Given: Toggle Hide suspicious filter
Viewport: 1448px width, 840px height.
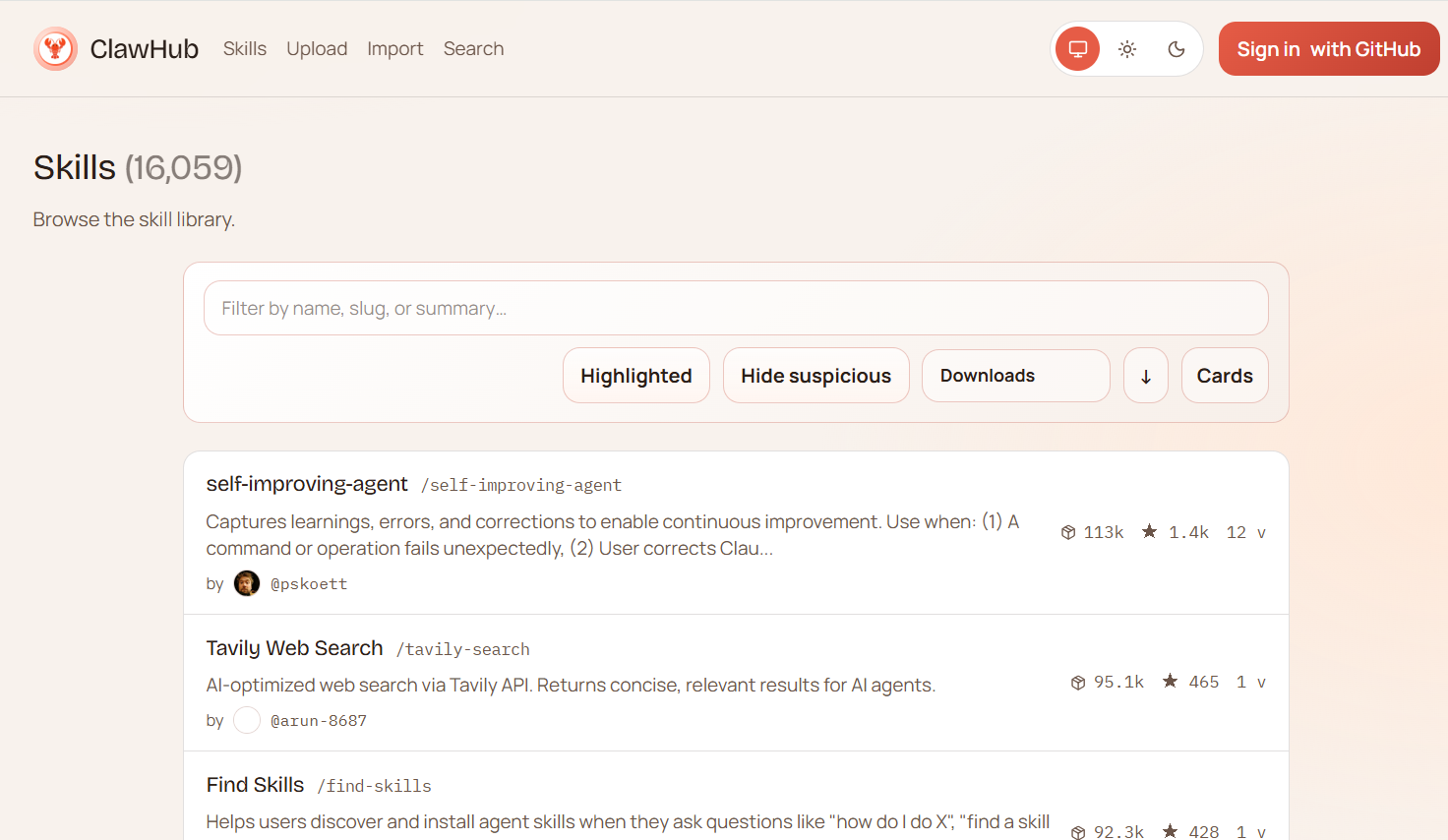Looking at the screenshot, I should [x=816, y=376].
